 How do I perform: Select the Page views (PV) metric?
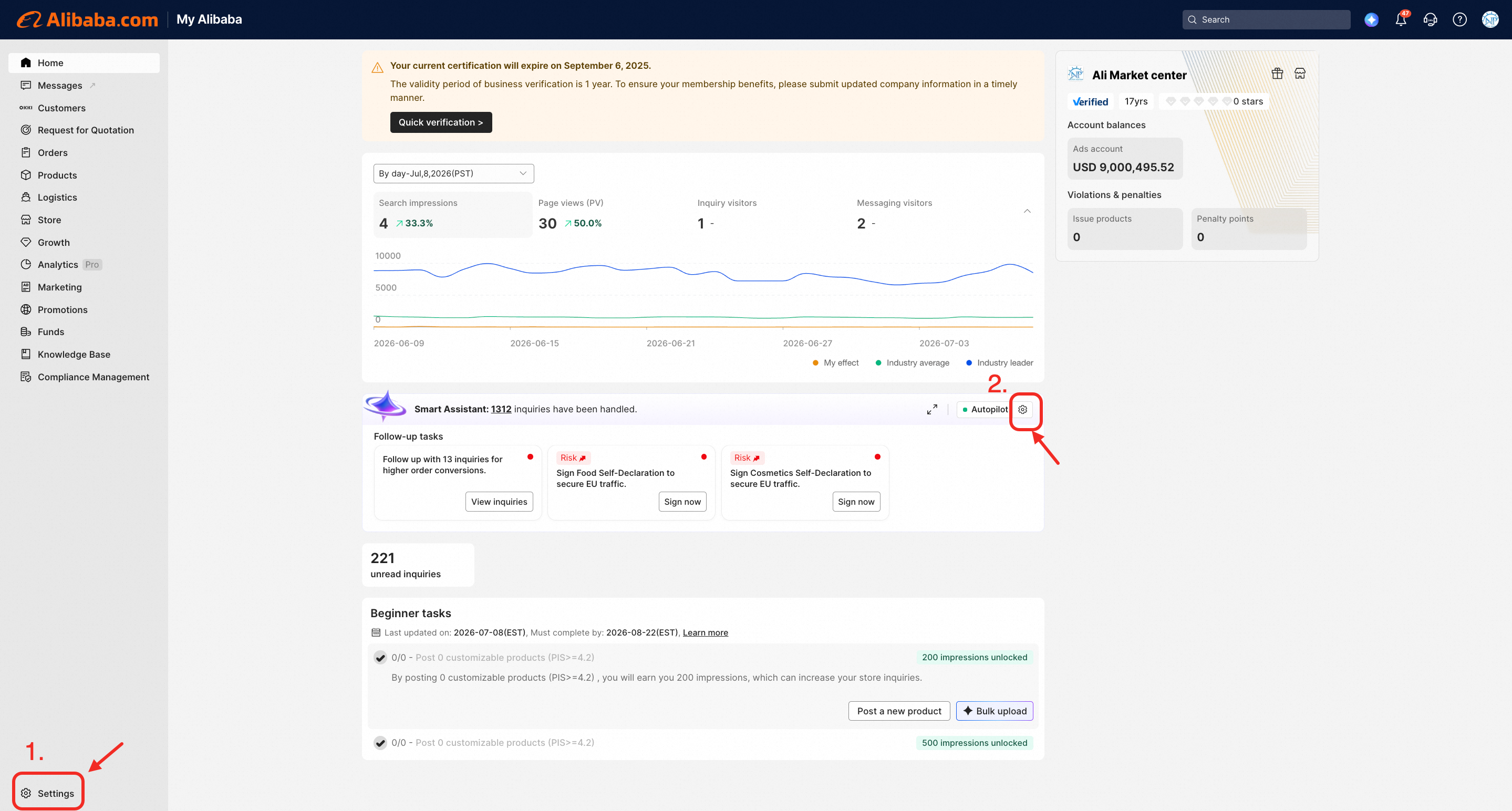(612, 215)
